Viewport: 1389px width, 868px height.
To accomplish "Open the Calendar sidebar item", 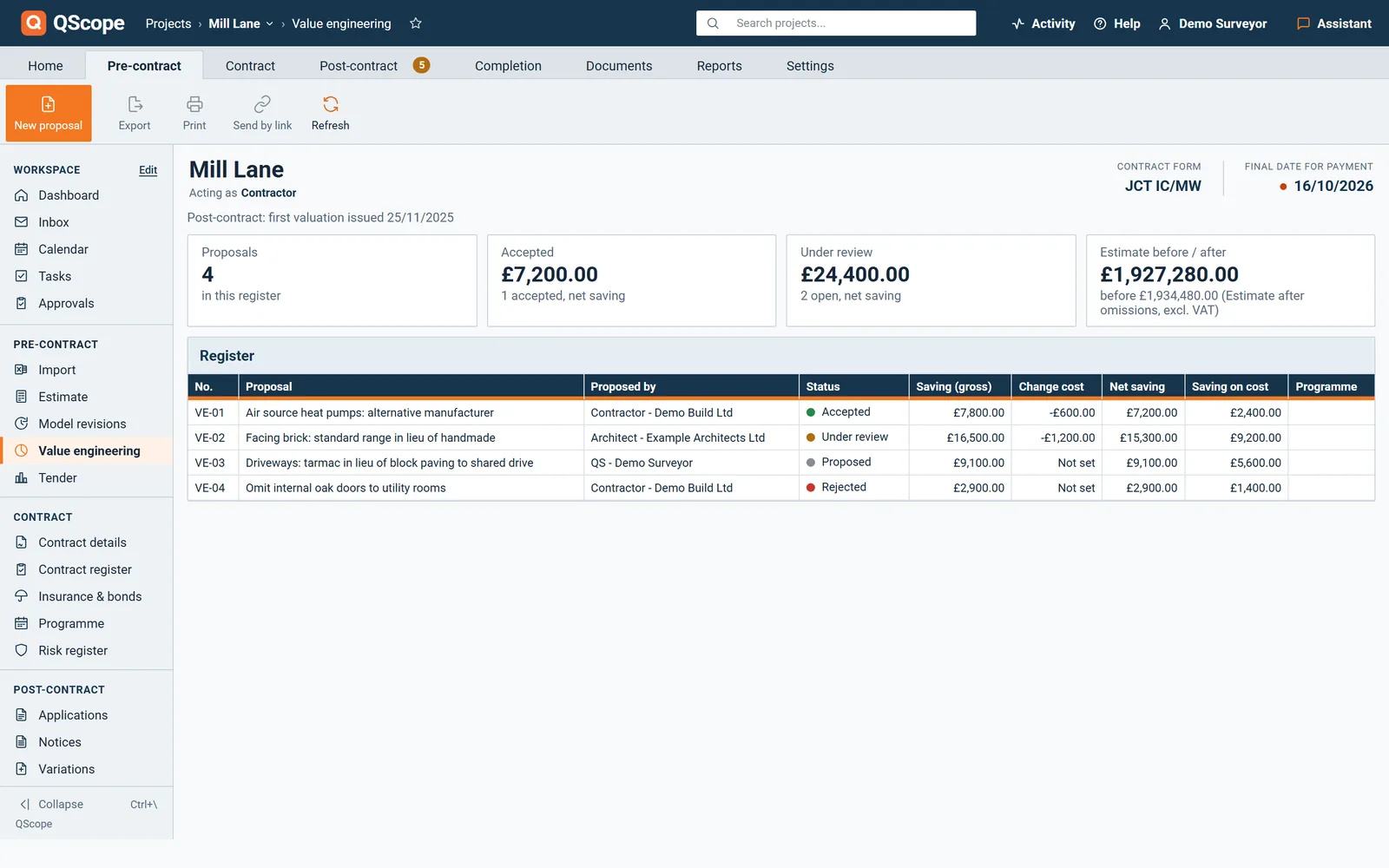I will (87, 249).
